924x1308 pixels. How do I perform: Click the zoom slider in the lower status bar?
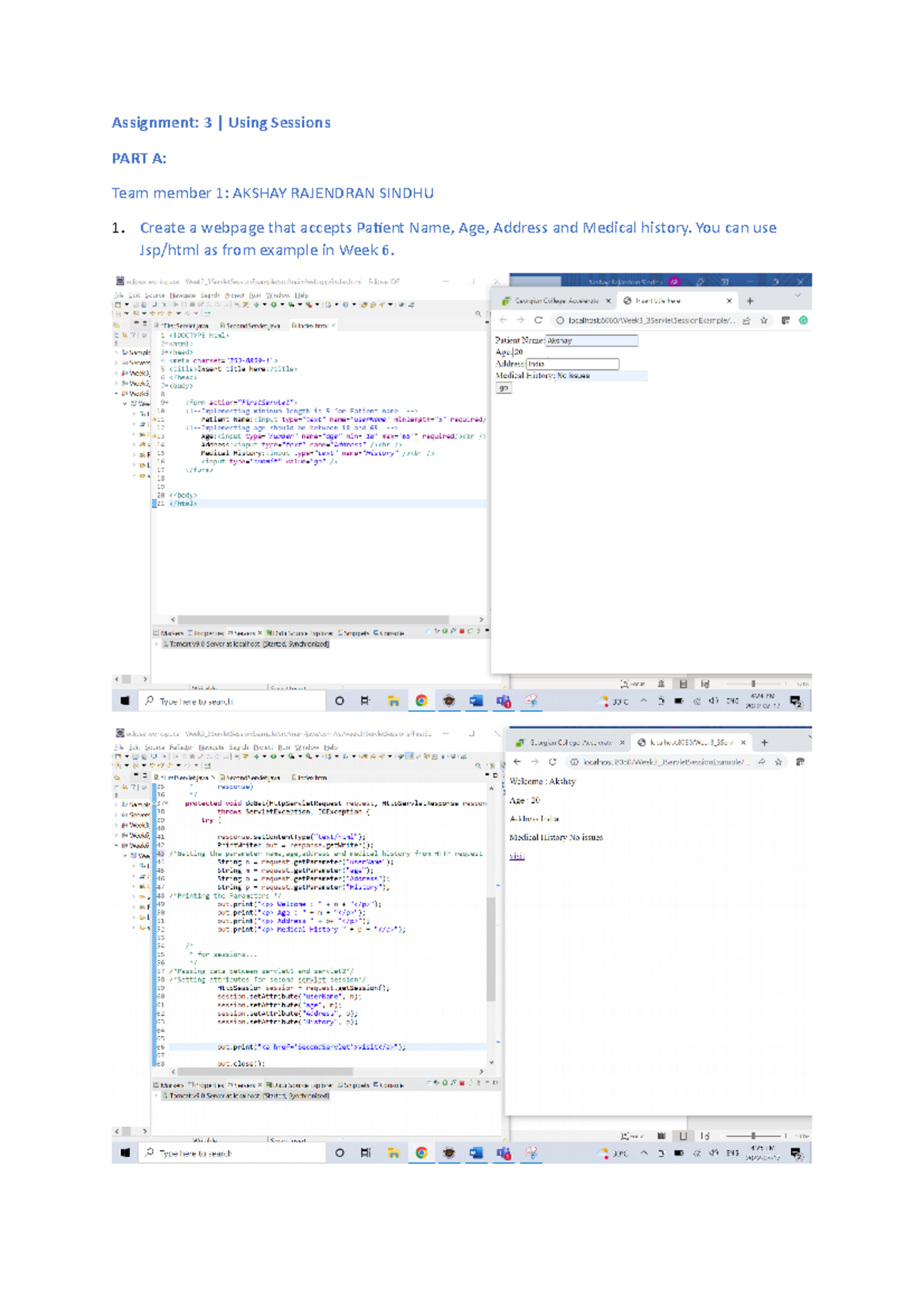coord(753,1135)
